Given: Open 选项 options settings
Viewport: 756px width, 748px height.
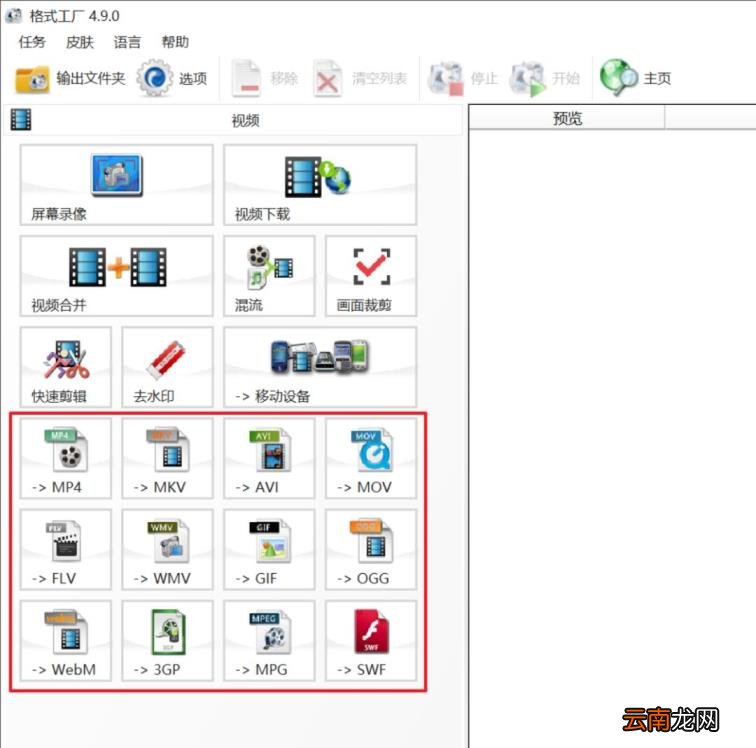Looking at the screenshot, I should (172, 78).
